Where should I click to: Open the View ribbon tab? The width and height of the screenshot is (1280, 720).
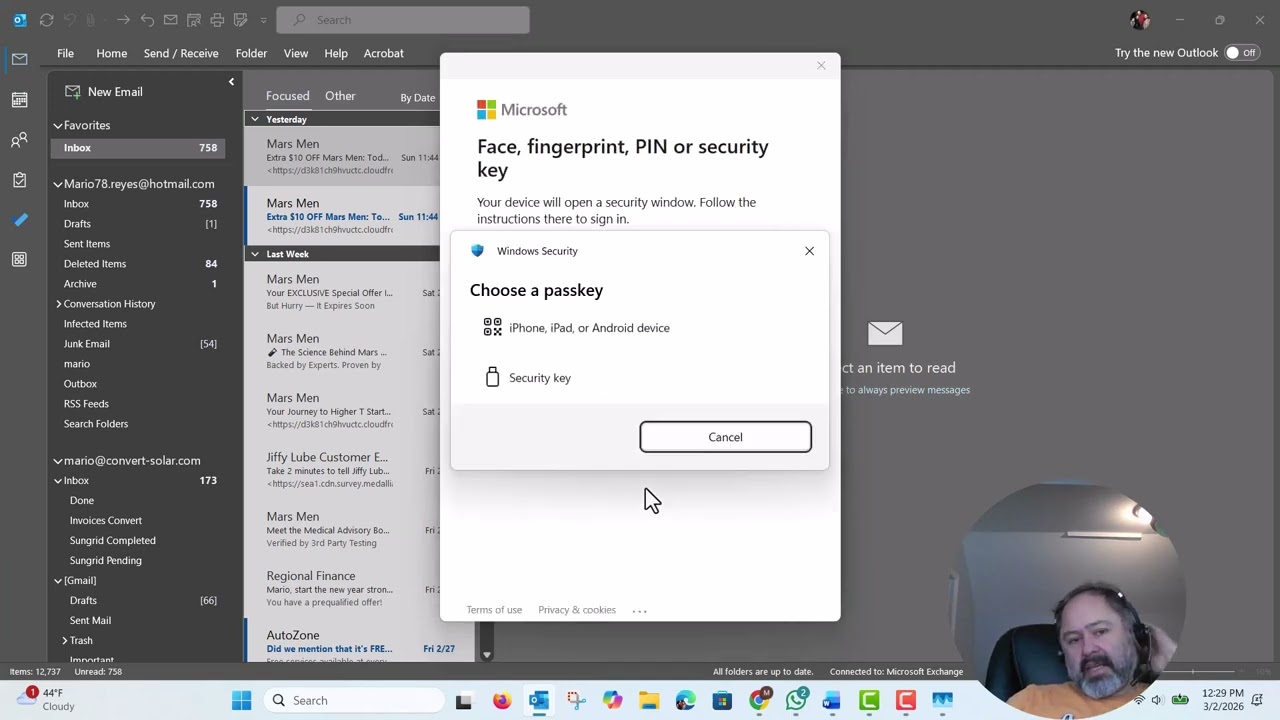tap(295, 53)
